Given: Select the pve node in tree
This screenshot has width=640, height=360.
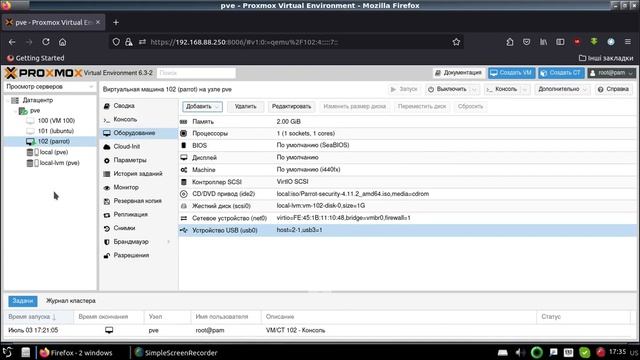Looking at the screenshot, I should [35, 111].
